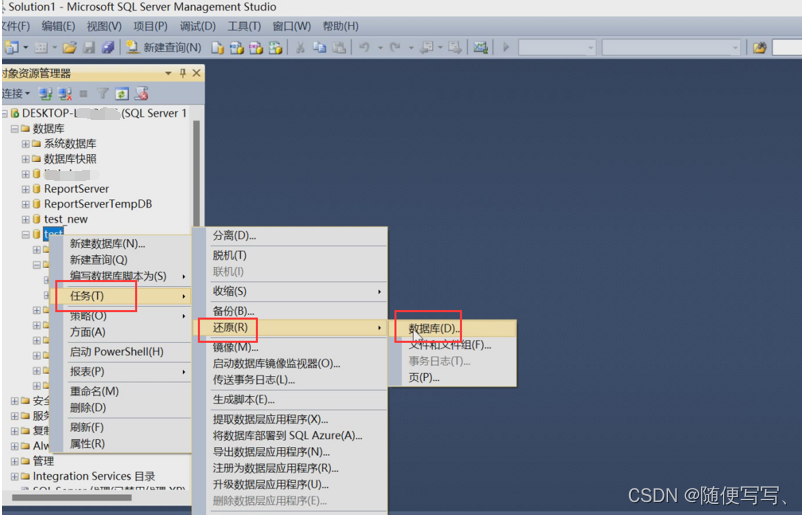Open the first empty toolbar combo box
The image size is (802, 515).
tap(557, 48)
